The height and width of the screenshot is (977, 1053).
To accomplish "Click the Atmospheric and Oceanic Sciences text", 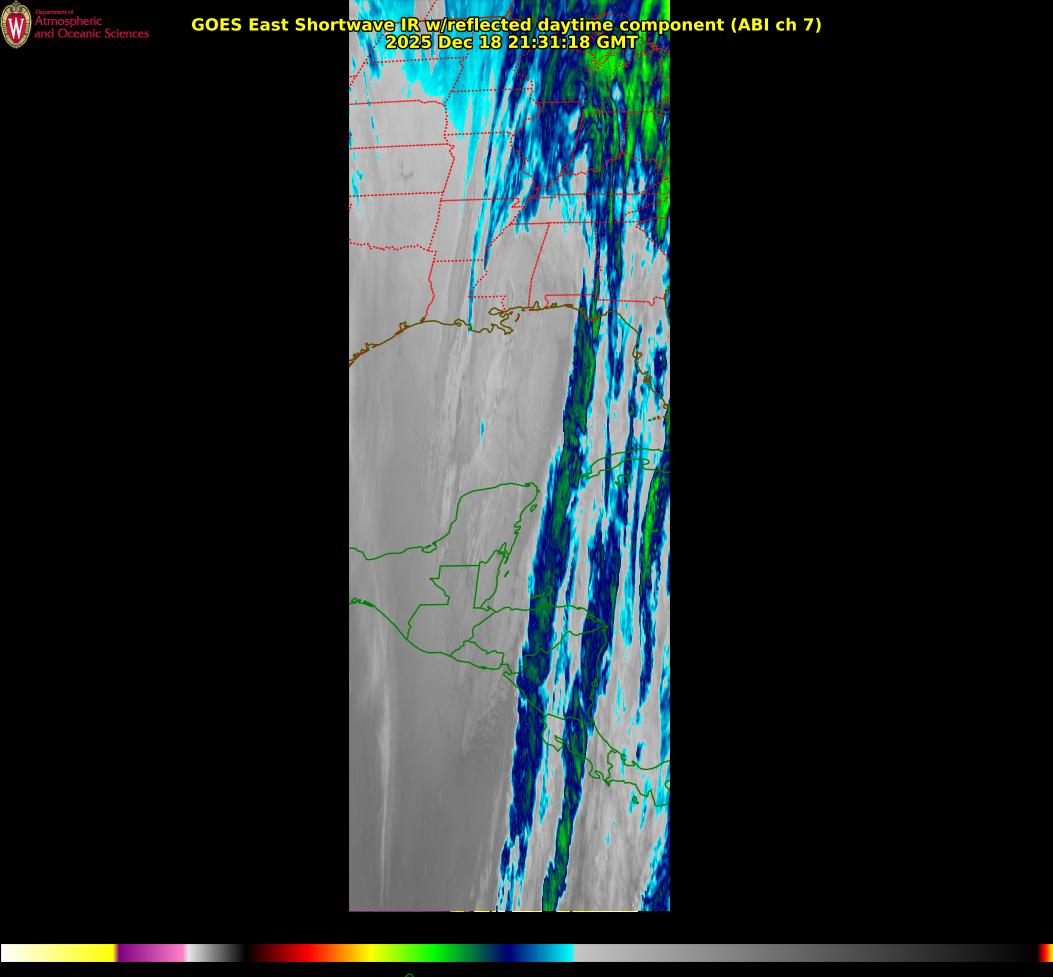I will pos(91,27).
